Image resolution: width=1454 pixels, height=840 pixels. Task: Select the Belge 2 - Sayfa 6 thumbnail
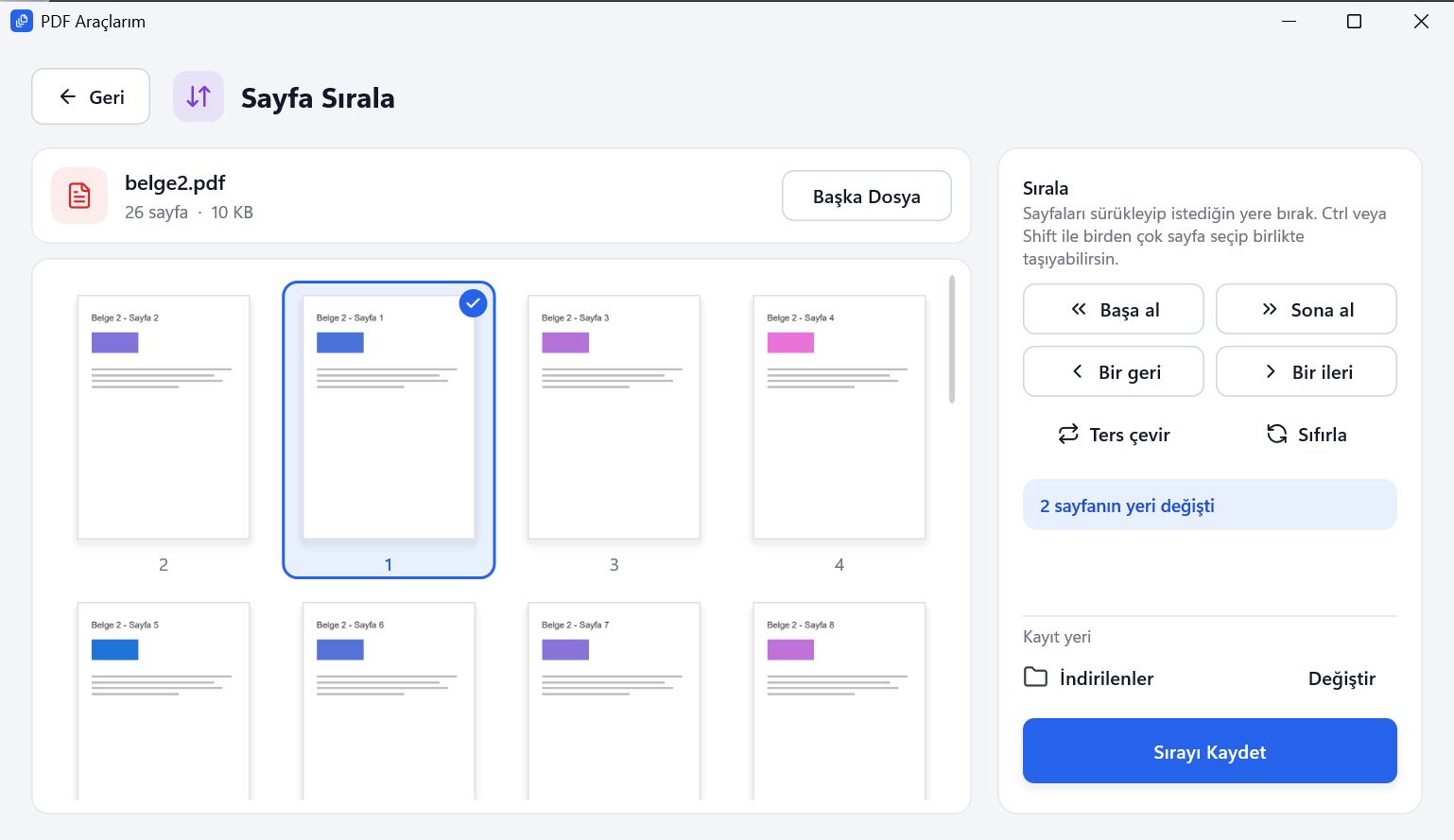point(389,701)
